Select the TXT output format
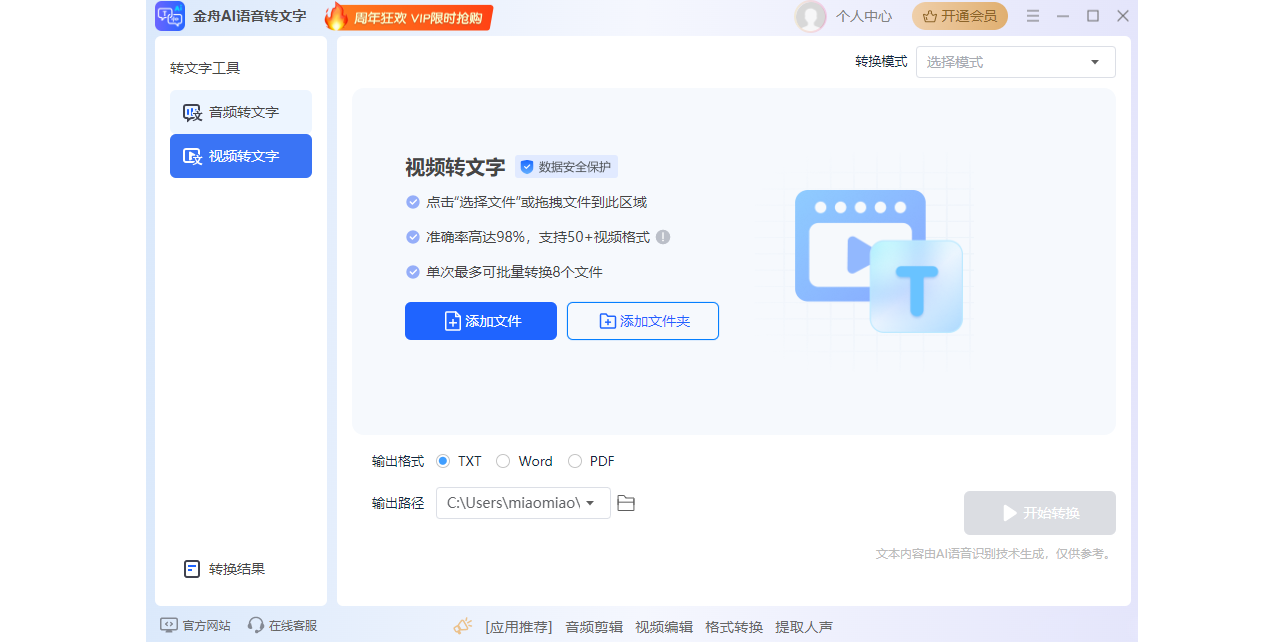This screenshot has height=642, width=1284. pyautogui.click(x=443, y=461)
